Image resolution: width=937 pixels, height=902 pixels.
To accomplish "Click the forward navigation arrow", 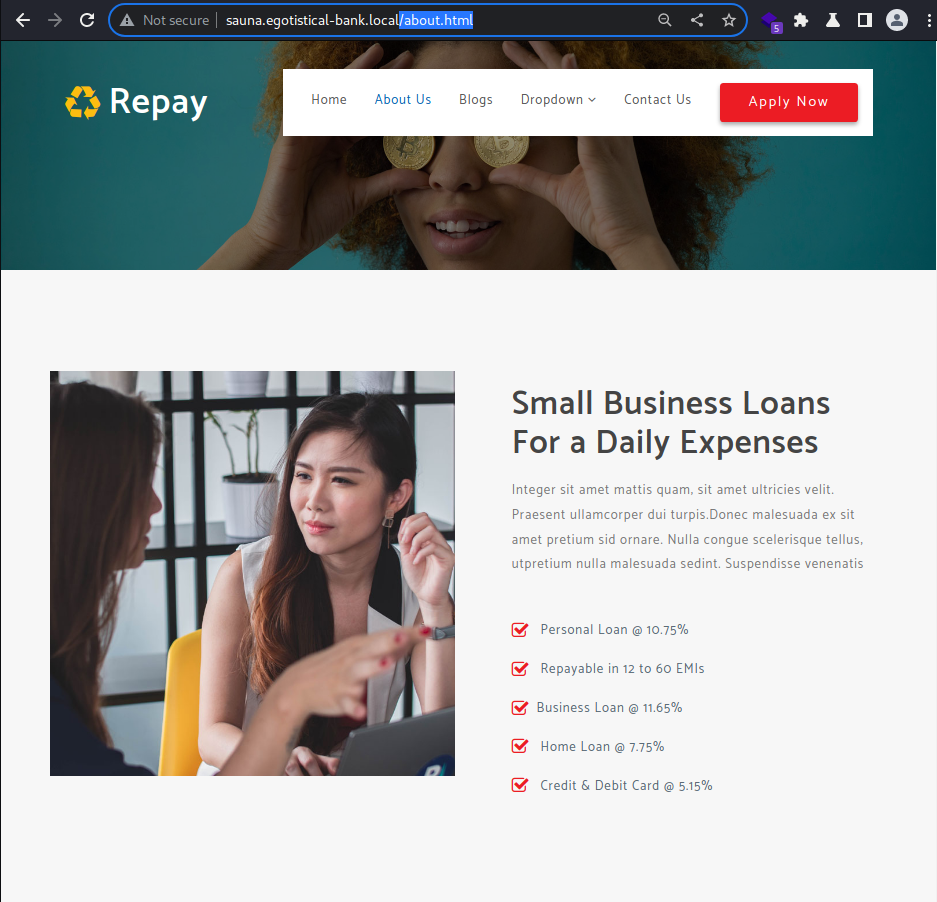I will (x=55, y=20).
